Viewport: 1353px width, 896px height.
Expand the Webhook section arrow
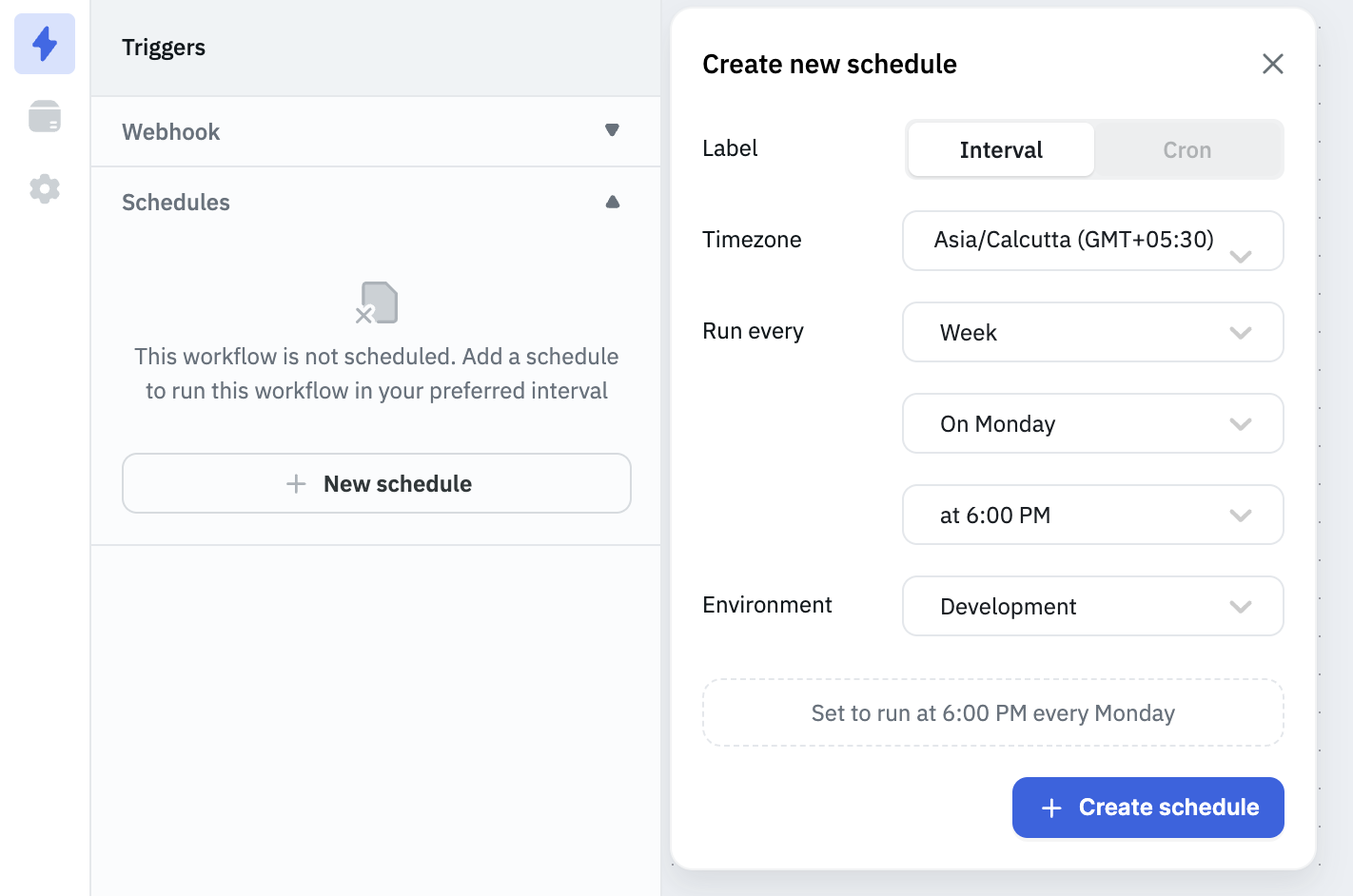612,130
